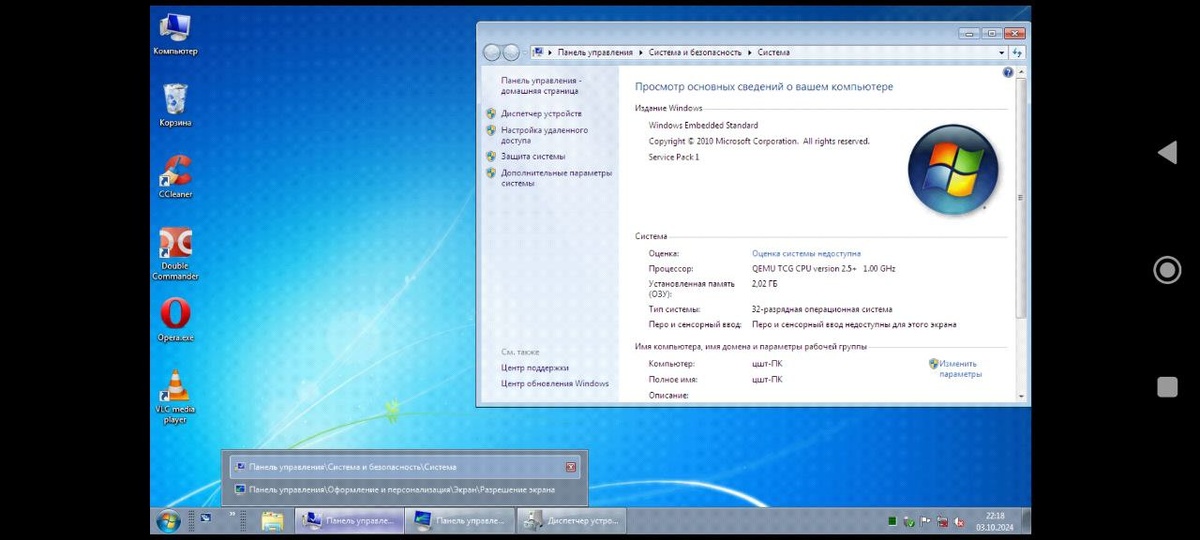Open the Компьютер desktop icon
The image size is (1200, 540).
(175, 33)
